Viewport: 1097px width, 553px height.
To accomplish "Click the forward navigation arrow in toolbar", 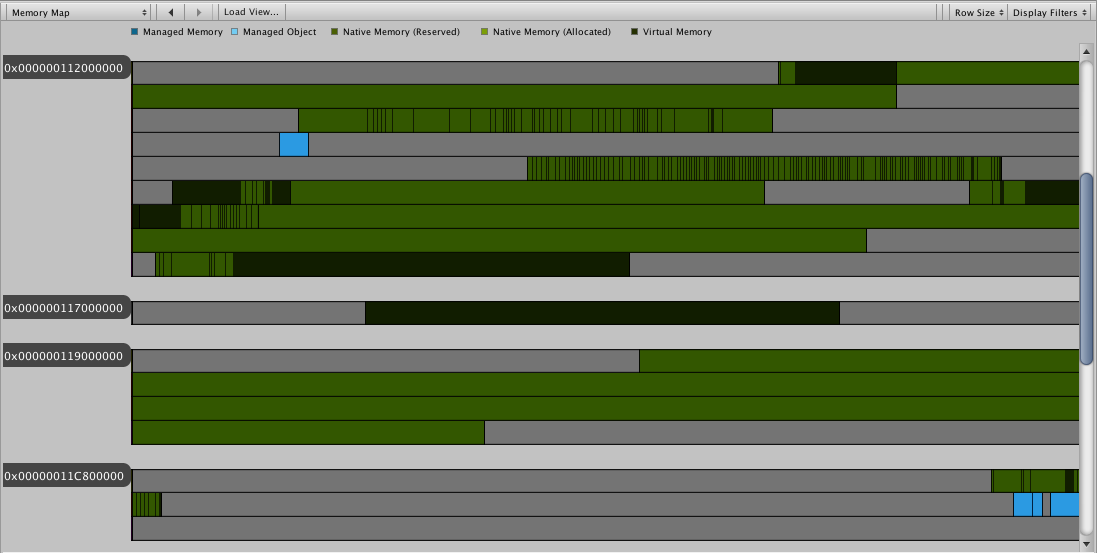I will click(199, 12).
